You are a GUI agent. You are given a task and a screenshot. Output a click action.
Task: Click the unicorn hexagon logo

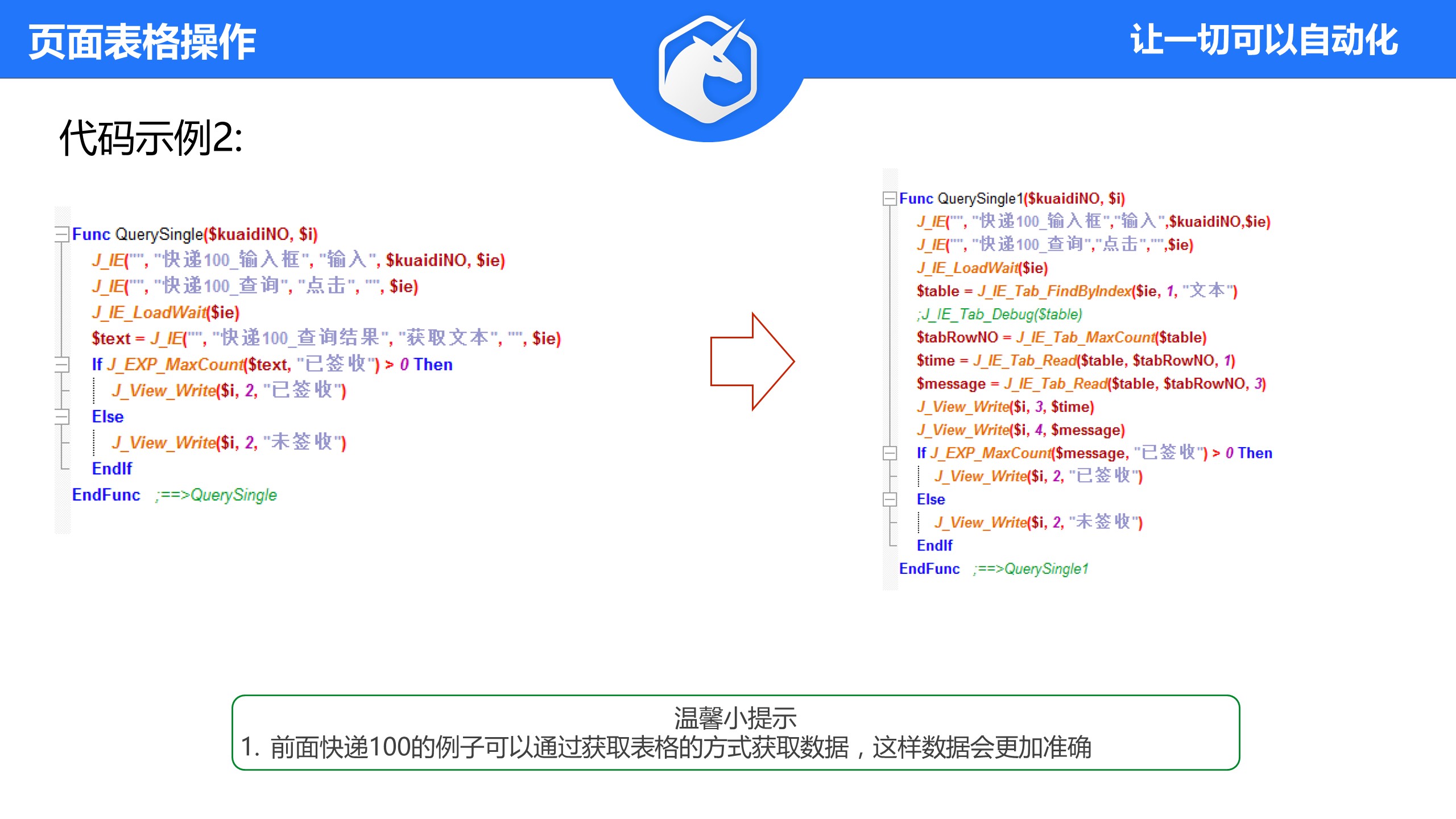pyautogui.click(x=708, y=69)
